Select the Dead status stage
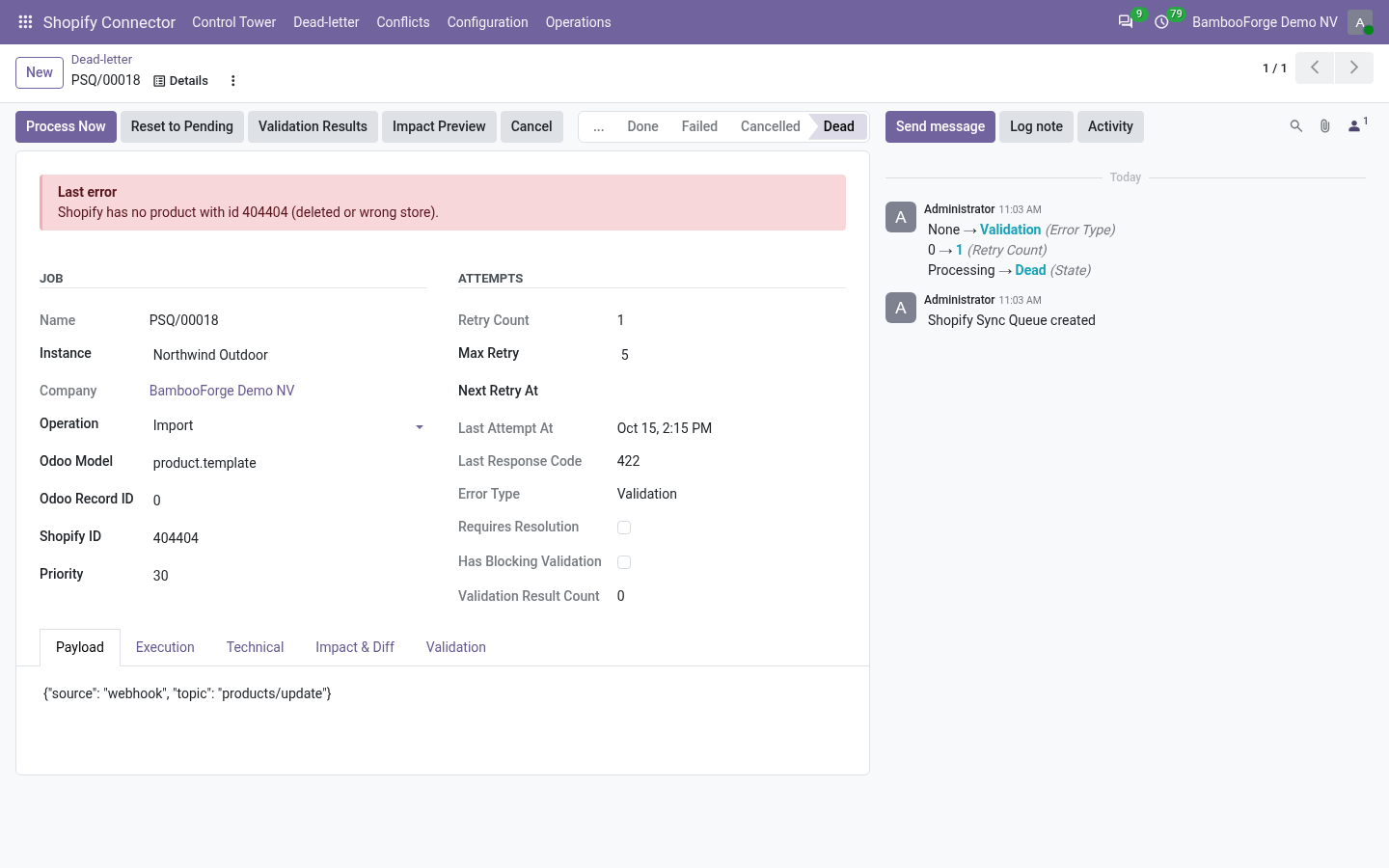This screenshot has height=868, width=1389. [839, 126]
